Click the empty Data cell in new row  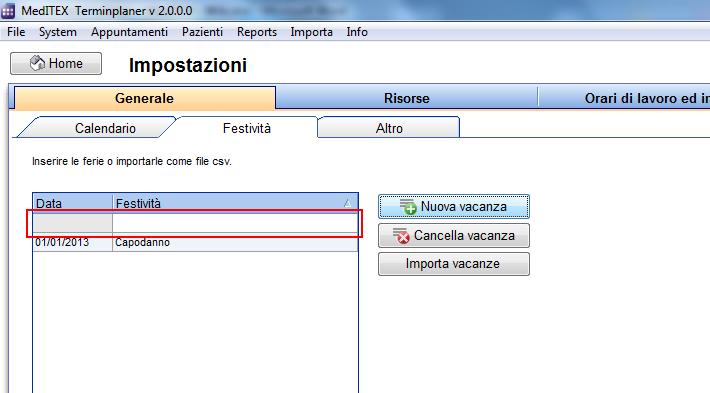(73, 223)
